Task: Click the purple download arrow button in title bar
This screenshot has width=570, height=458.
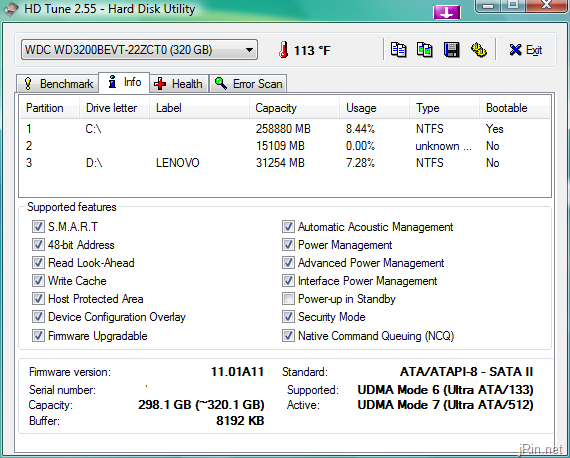Action: pos(447,13)
